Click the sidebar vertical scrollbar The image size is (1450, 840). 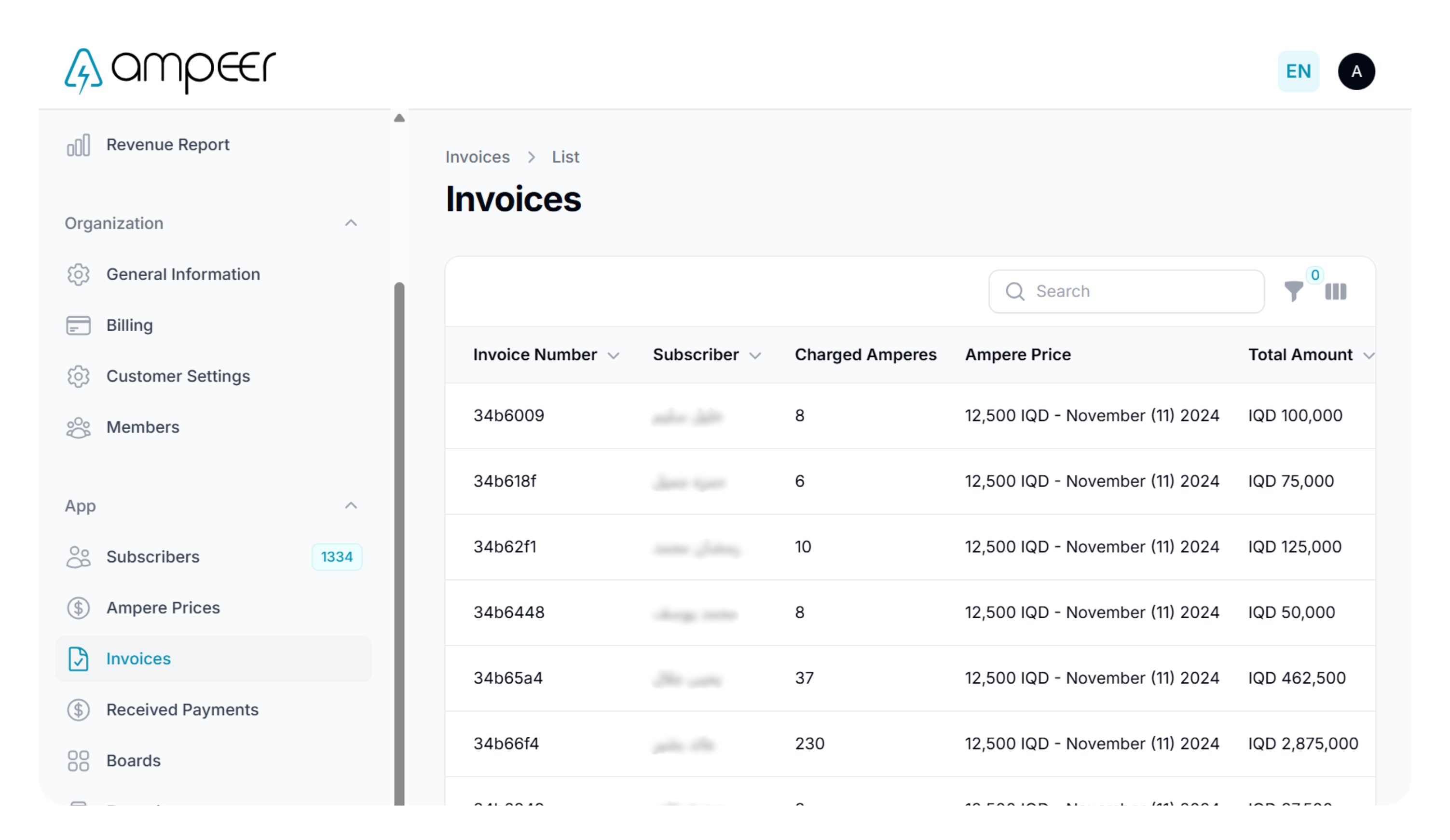(x=399, y=544)
